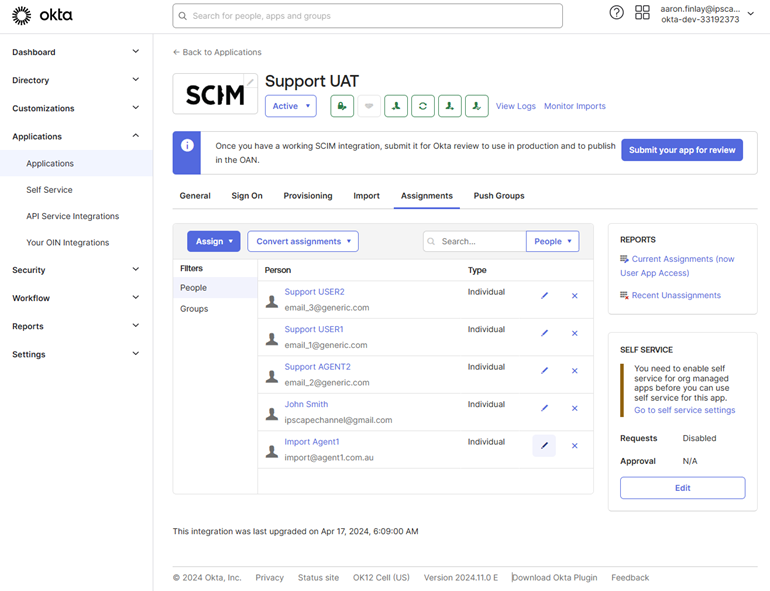770x591 pixels.
Task: Remove John Smith assignment with X
Action: 574,408
